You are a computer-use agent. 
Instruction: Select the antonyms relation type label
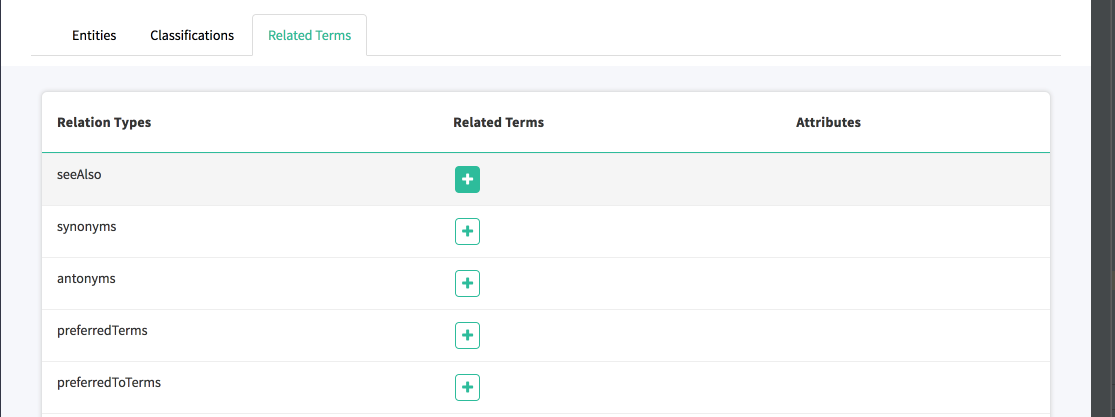(x=87, y=279)
